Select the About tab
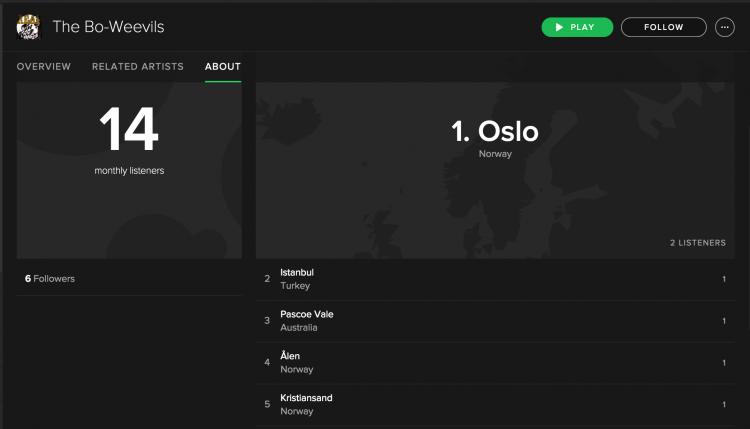 [x=223, y=67]
